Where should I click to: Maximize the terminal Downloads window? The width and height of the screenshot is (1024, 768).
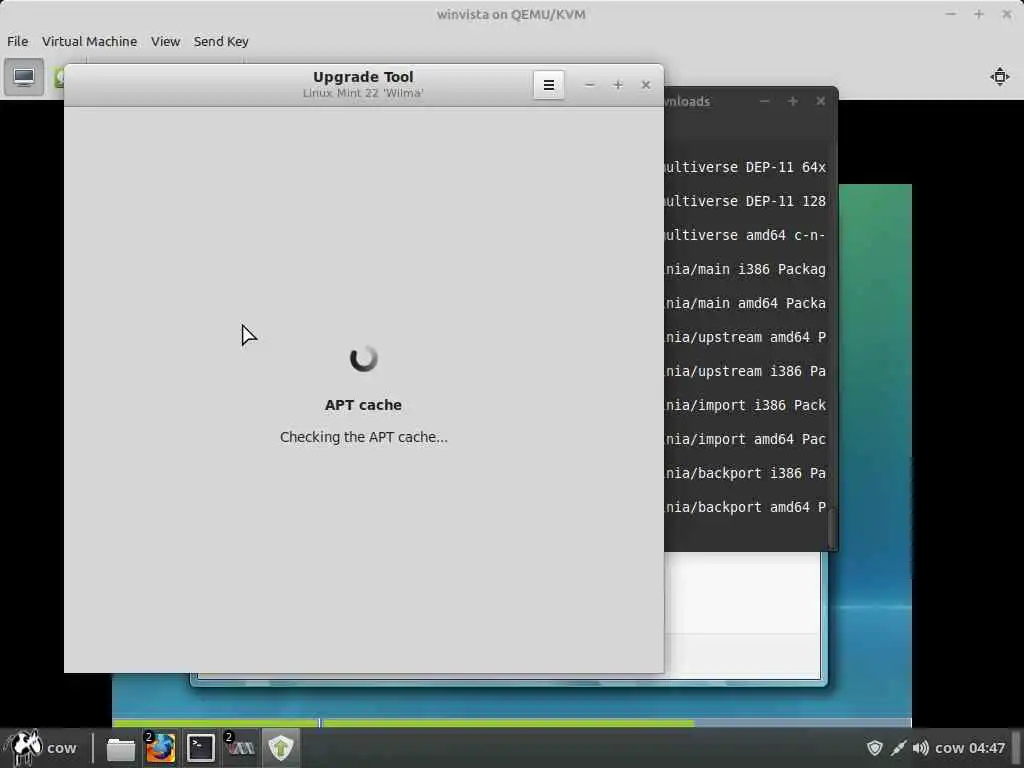tap(793, 101)
